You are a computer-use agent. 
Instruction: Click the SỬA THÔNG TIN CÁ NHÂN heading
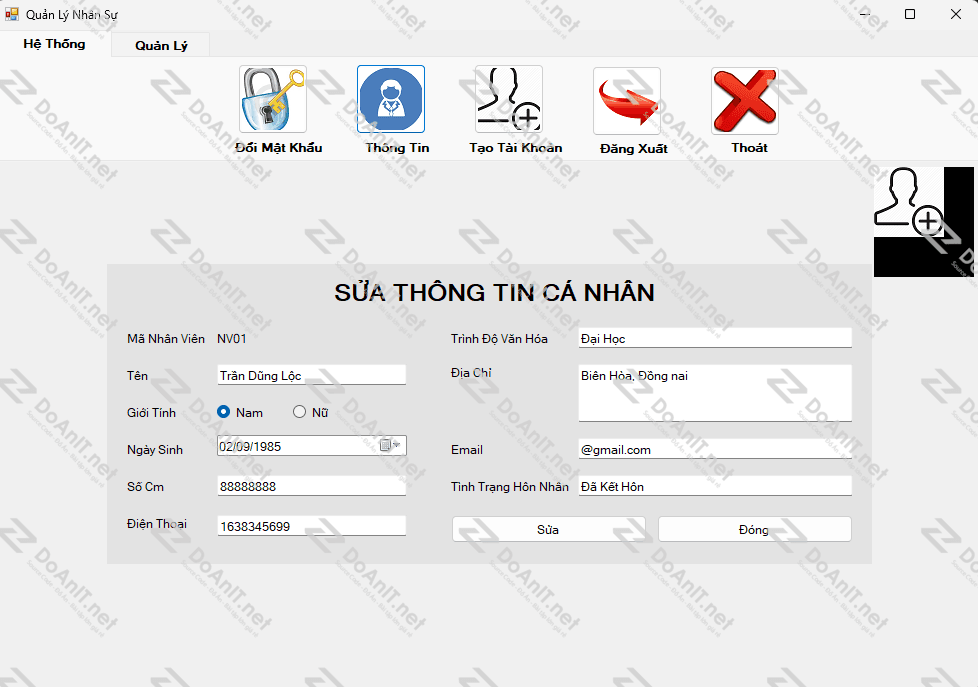click(495, 293)
